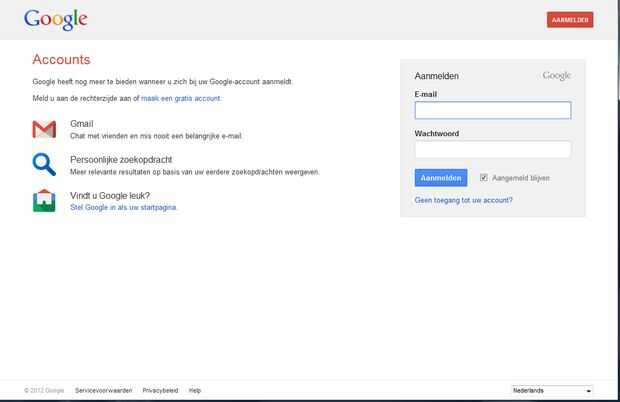Toggle the Aangemeld blijven checkbox

[x=484, y=177]
